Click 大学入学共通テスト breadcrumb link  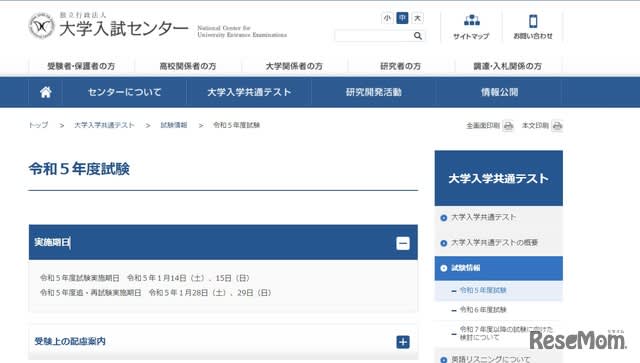(x=104, y=125)
